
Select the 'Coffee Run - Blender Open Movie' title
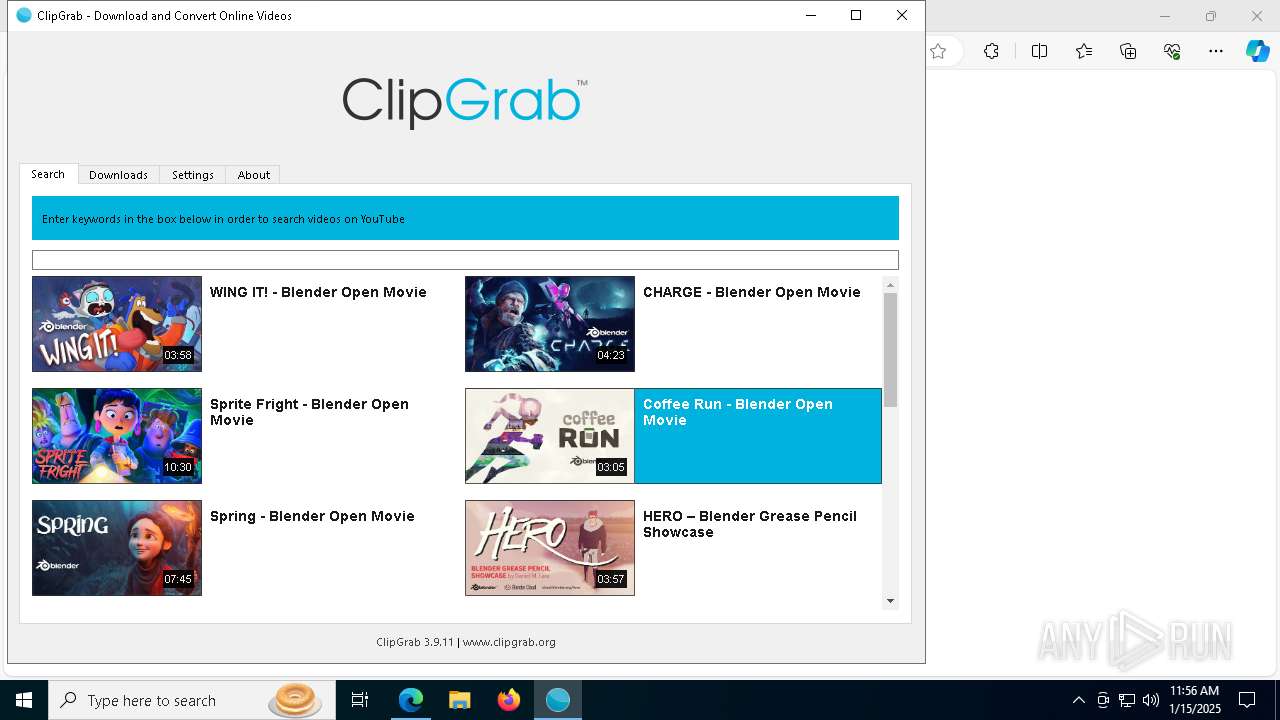[738, 412]
